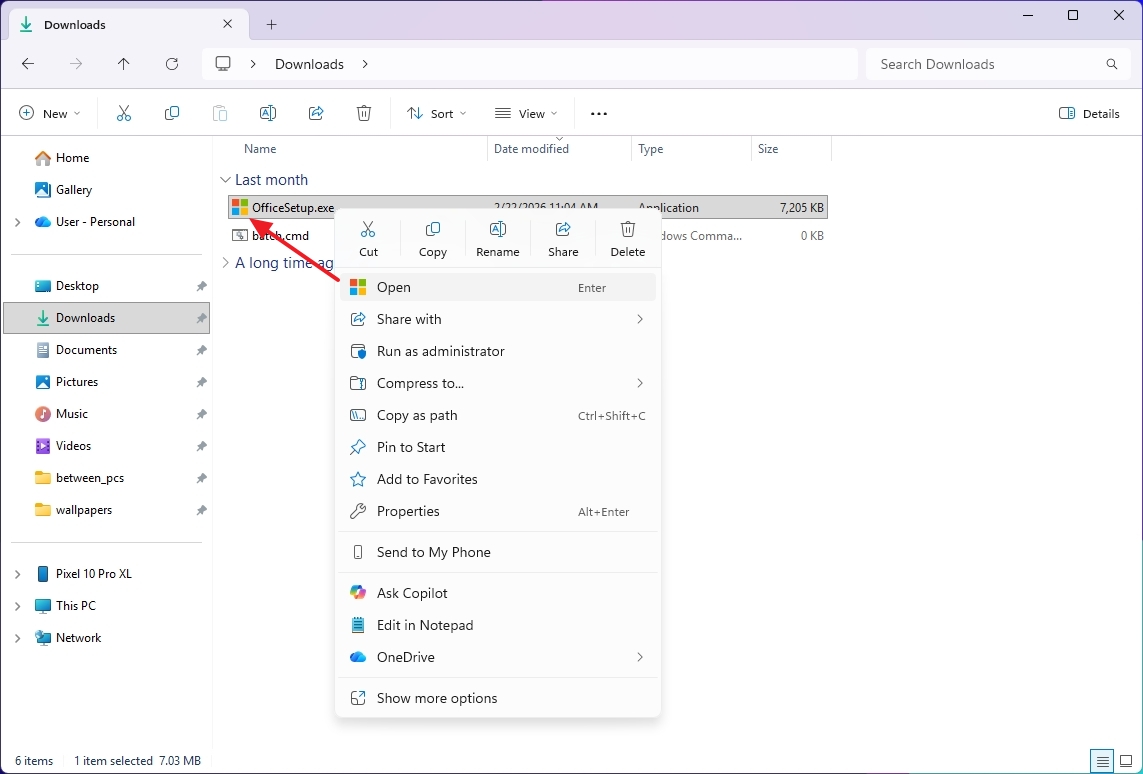
Task: Expand This PC in the sidebar
Action: [x=16, y=605]
